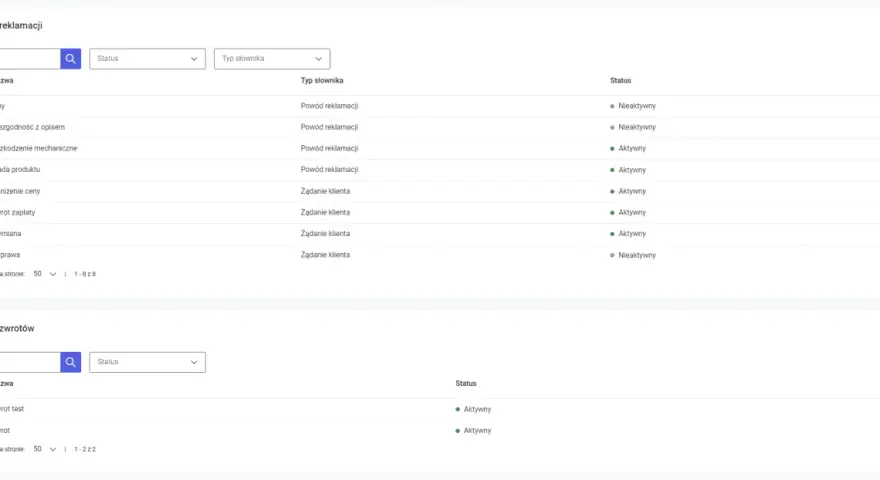Image resolution: width=880 pixels, height=480 pixels.
Task: Open the Status dropdown in the zwrotów section
Action: (148, 362)
